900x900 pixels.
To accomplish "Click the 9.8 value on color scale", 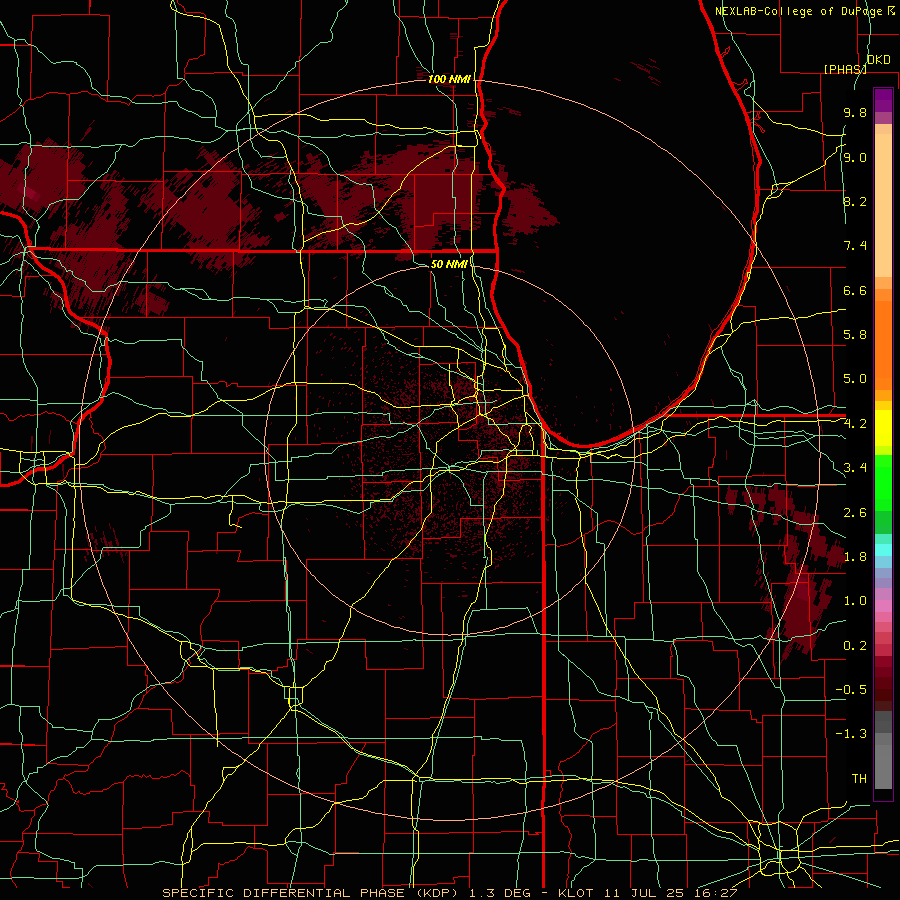I will [855, 112].
